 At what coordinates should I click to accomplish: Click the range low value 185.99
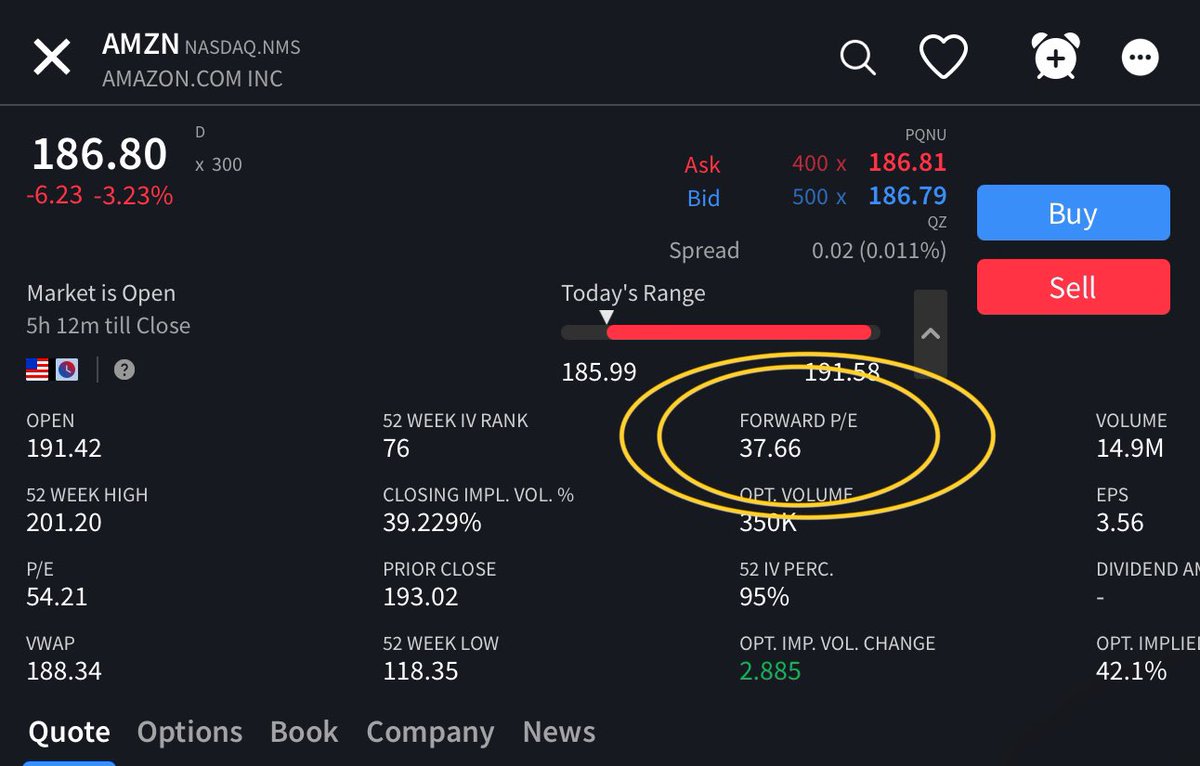pyautogui.click(x=599, y=372)
